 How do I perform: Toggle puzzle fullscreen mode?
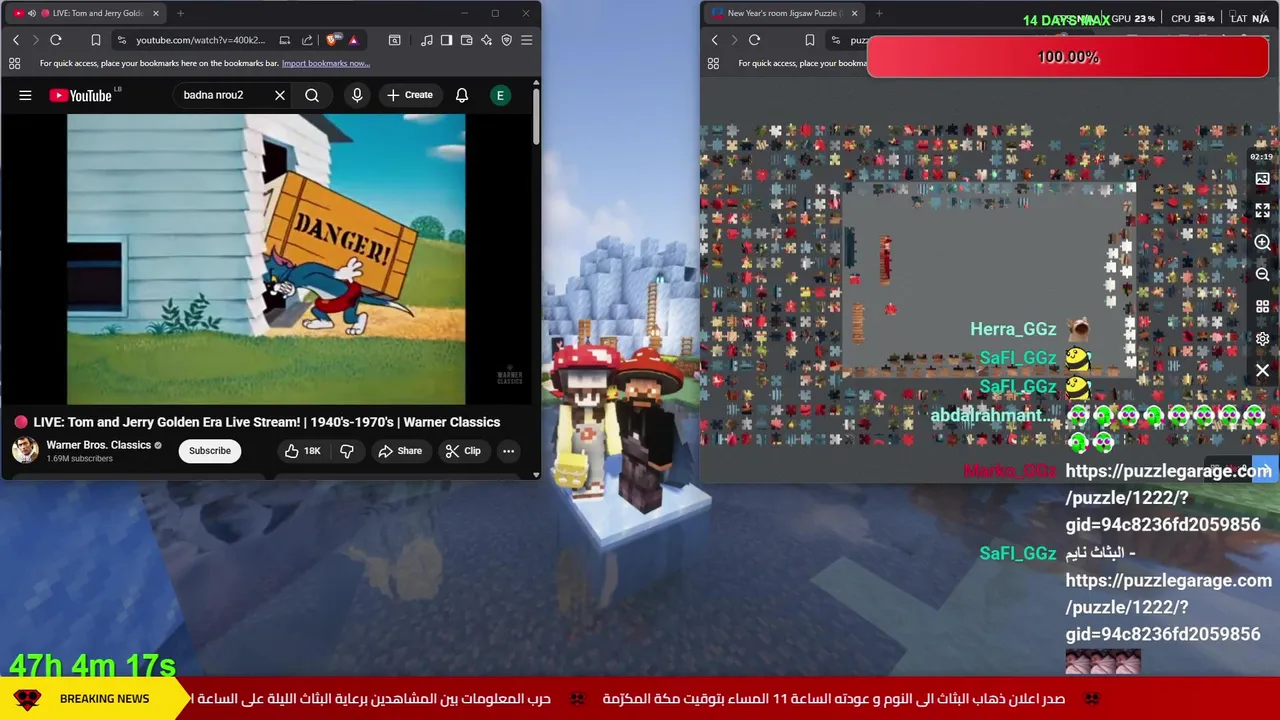pyautogui.click(x=1262, y=211)
